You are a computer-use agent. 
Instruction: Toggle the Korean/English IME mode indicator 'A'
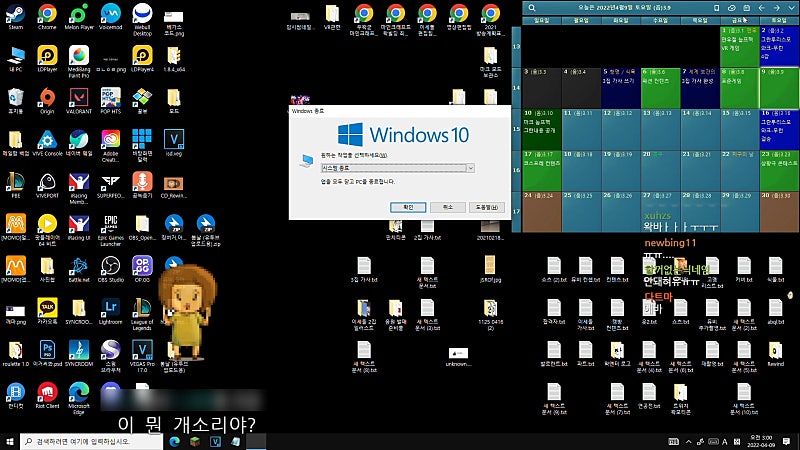tap(724, 441)
